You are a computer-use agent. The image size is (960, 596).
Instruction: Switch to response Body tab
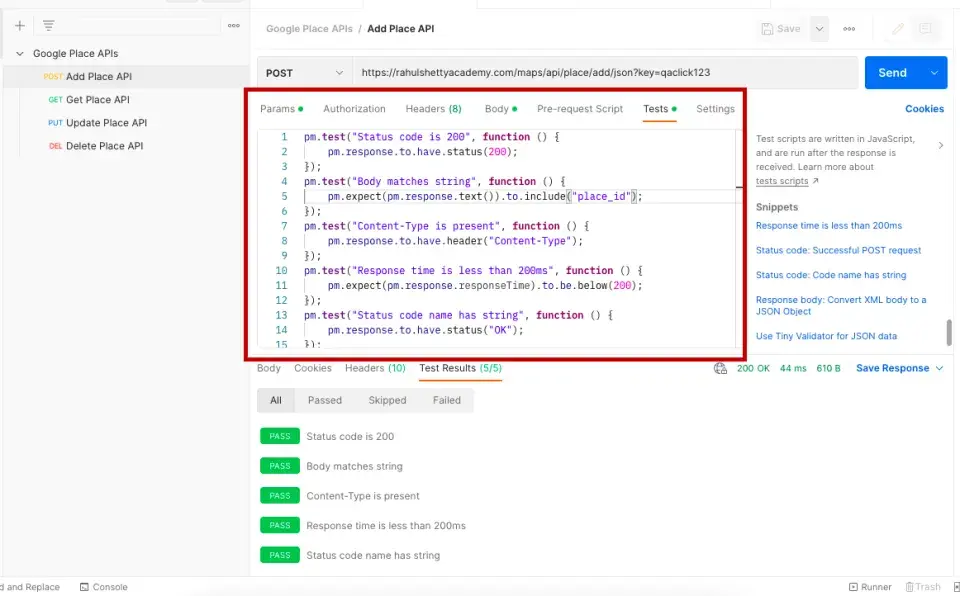pyautogui.click(x=269, y=368)
